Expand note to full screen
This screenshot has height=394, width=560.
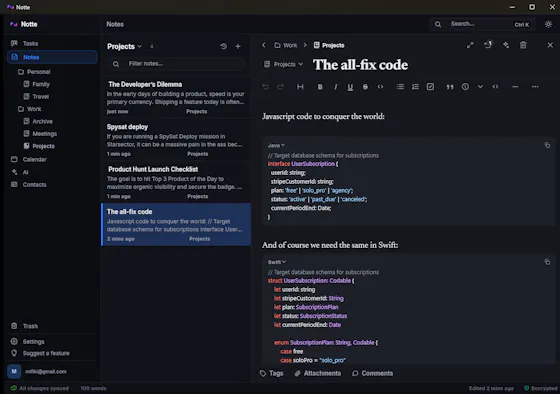(470, 45)
